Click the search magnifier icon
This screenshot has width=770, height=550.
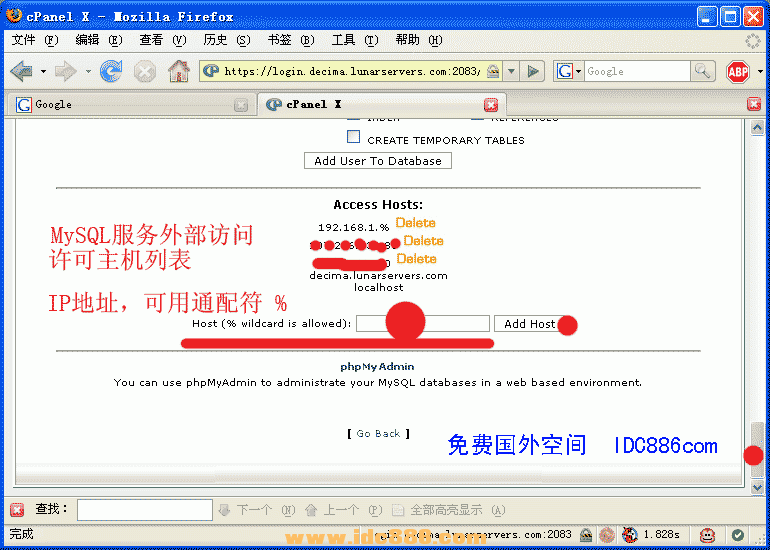[703, 71]
